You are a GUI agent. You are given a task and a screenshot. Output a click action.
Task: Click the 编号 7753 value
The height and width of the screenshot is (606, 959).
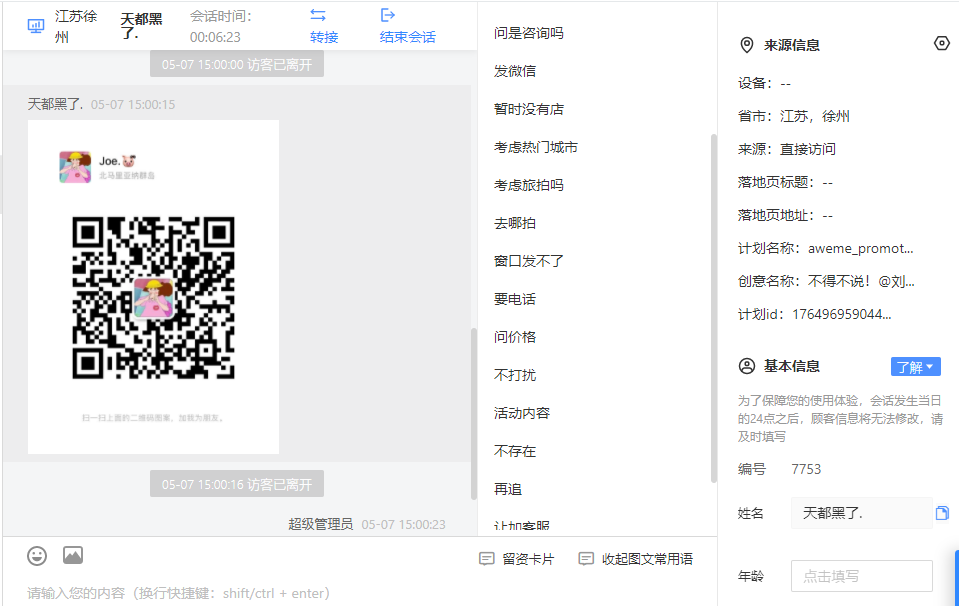tap(806, 469)
